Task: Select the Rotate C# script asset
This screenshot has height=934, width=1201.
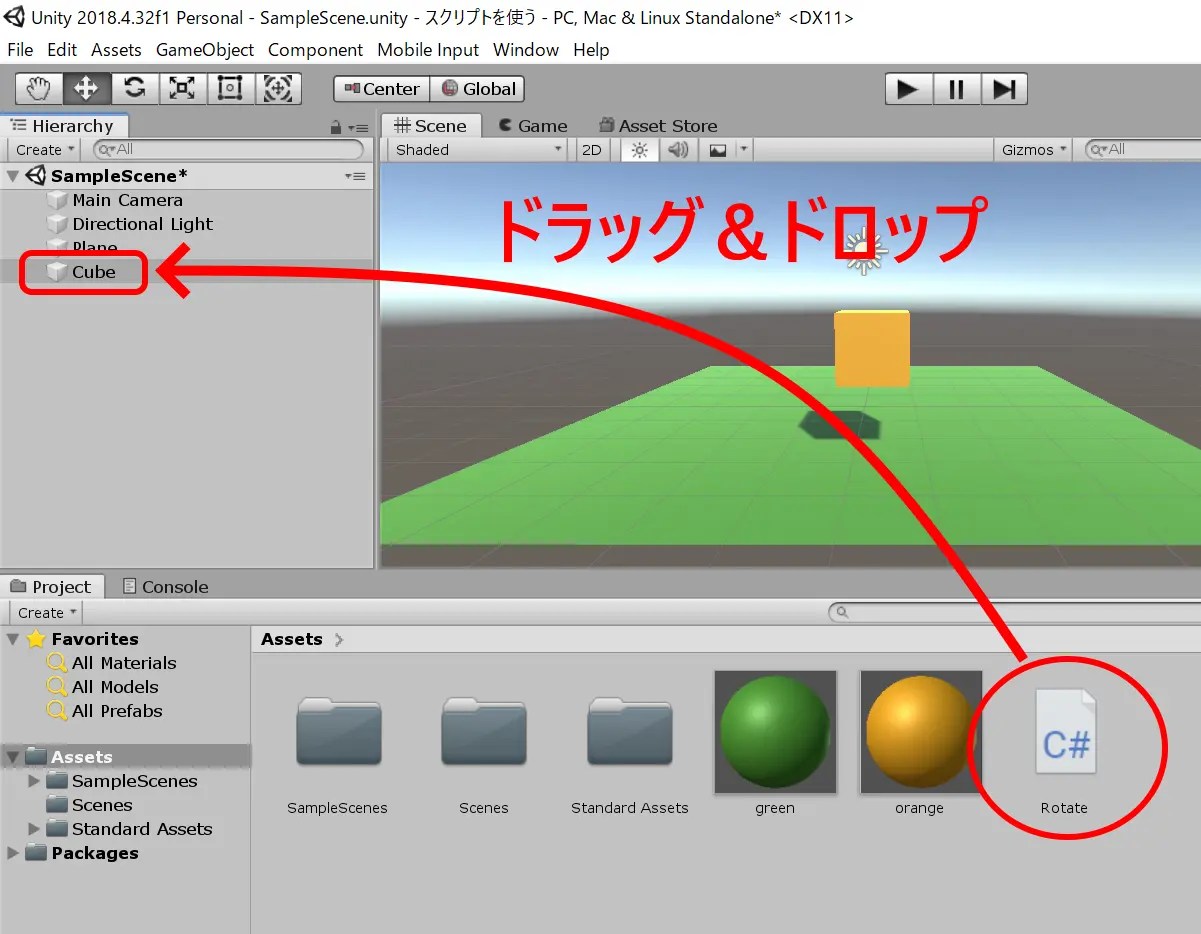Action: 1066,731
